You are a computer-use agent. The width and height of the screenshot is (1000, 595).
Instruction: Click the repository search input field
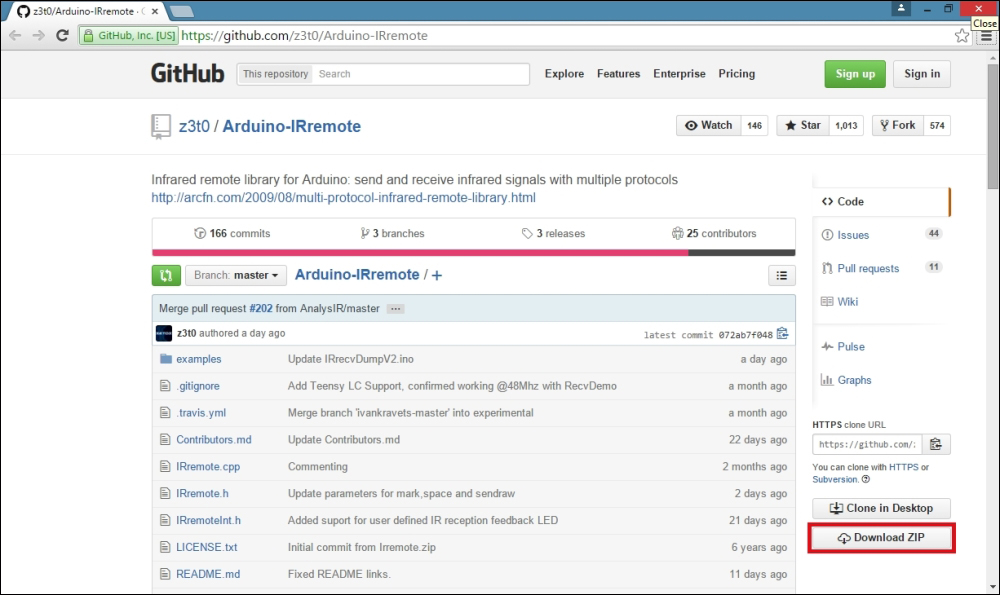click(422, 74)
